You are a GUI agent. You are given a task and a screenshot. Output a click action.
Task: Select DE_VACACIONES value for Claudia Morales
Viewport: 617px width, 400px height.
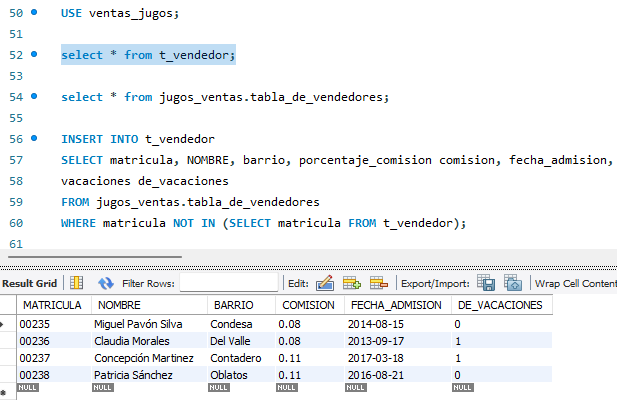click(x=502, y=341)
